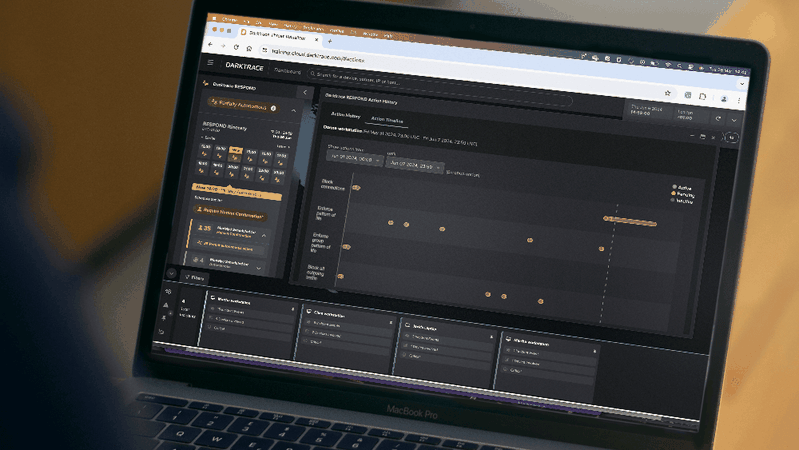Screen dimensions: 799x450
Task: Toggle the Inactive legend entry
Action: [x=681, y=201]
